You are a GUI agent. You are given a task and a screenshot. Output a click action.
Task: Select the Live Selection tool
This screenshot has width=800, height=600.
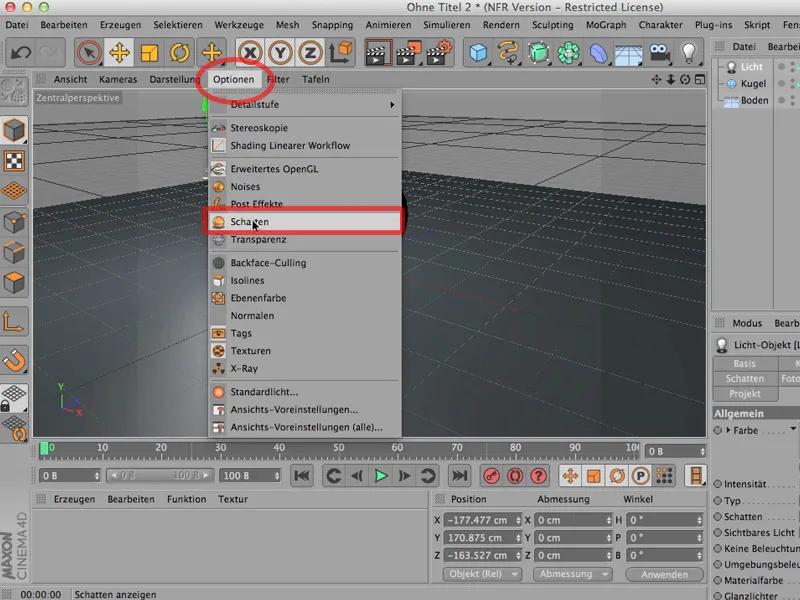click(89, 53)
